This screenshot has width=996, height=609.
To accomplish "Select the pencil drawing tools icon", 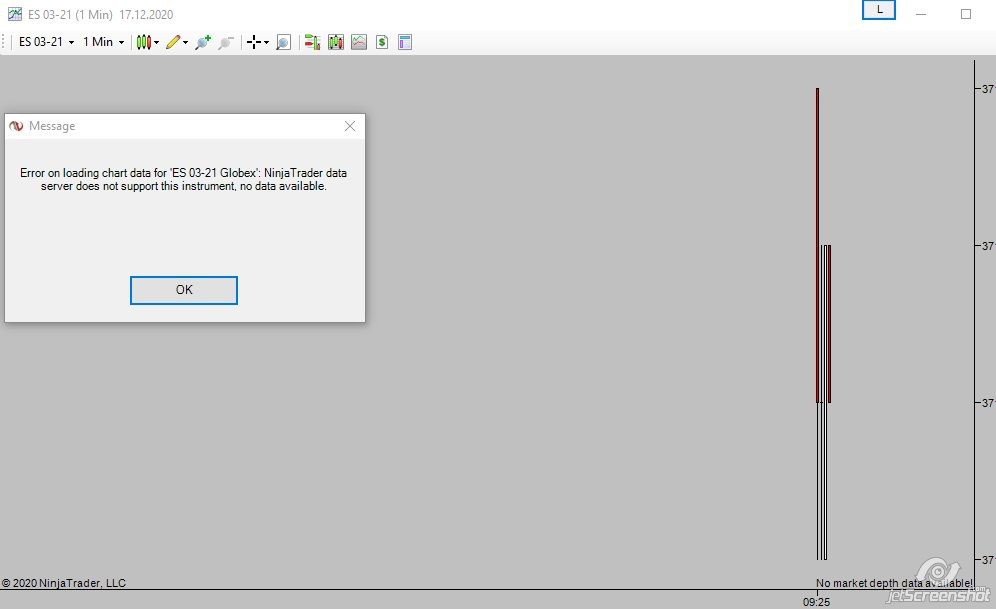I will [173, 43].
